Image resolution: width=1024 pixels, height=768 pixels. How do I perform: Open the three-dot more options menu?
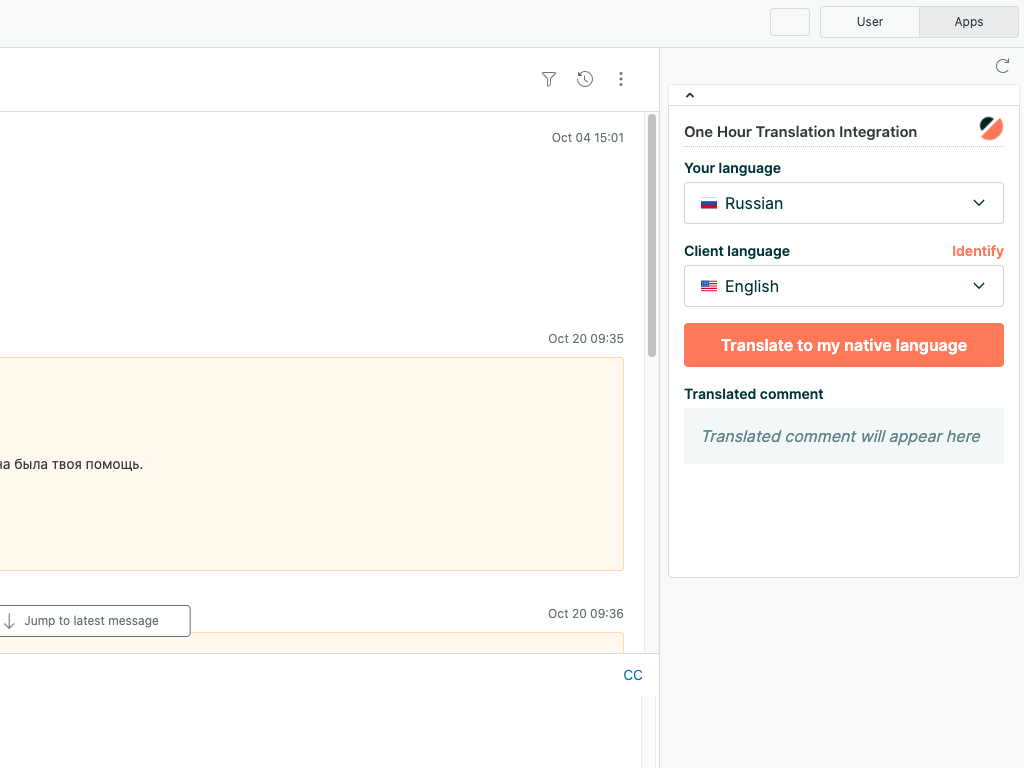621,79
